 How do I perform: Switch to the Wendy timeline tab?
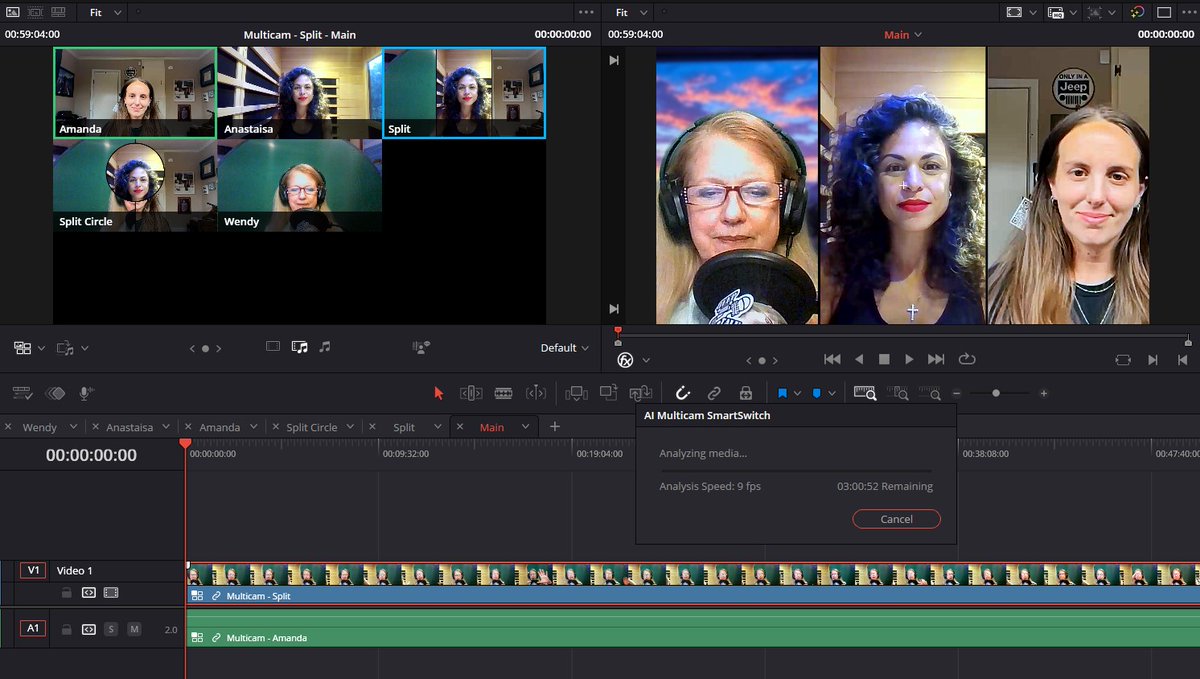40,426
